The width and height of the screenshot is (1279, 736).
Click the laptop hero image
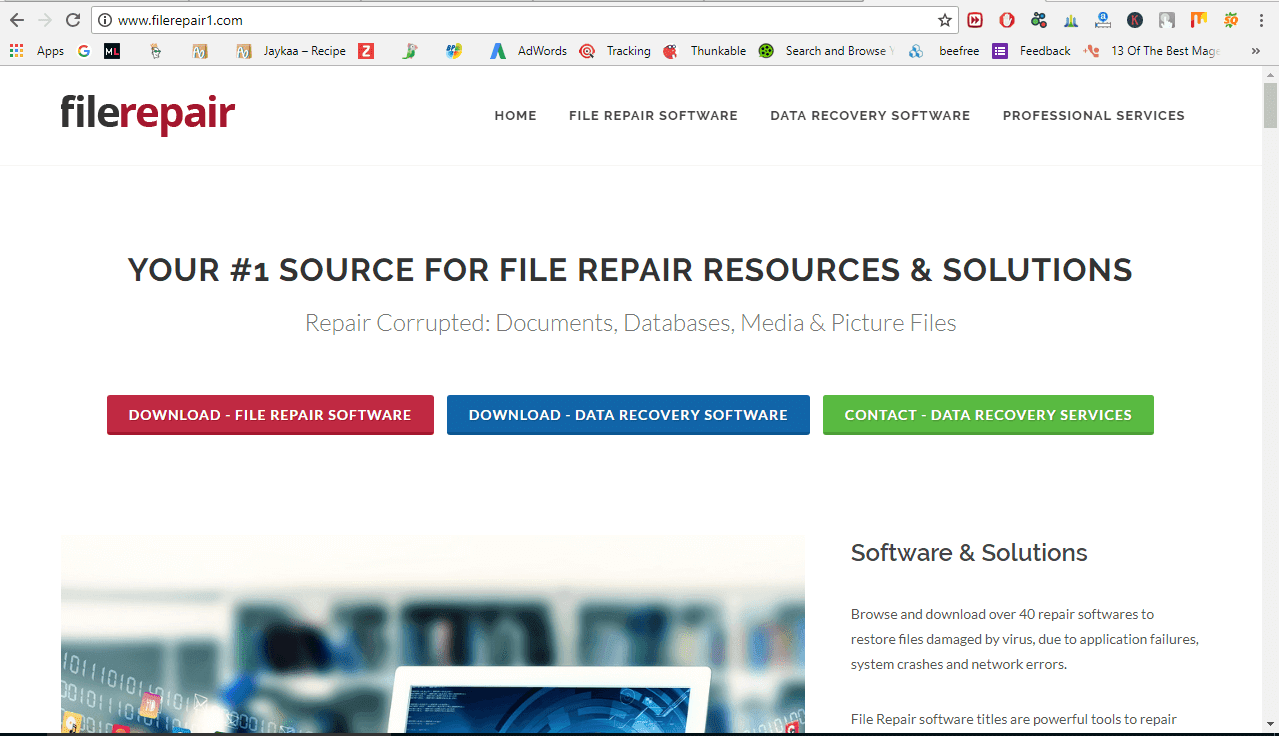click(x=433, y=635)
